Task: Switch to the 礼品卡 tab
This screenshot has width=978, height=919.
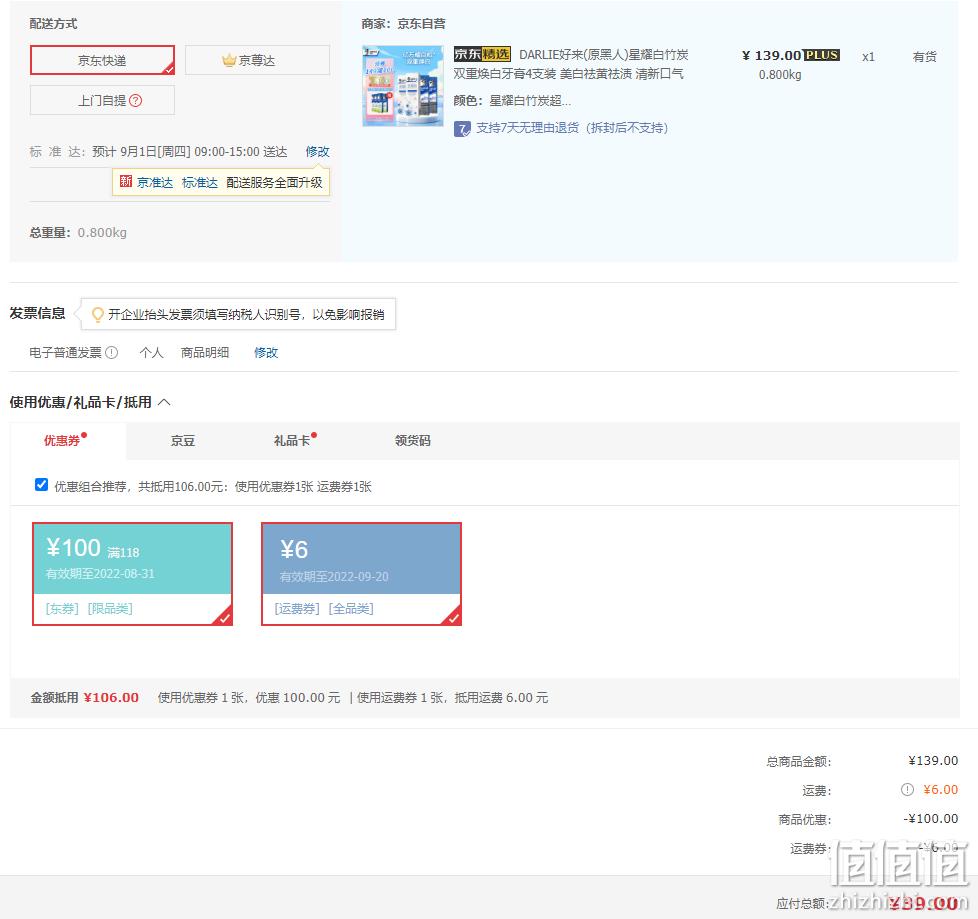Action: point(292,440)
